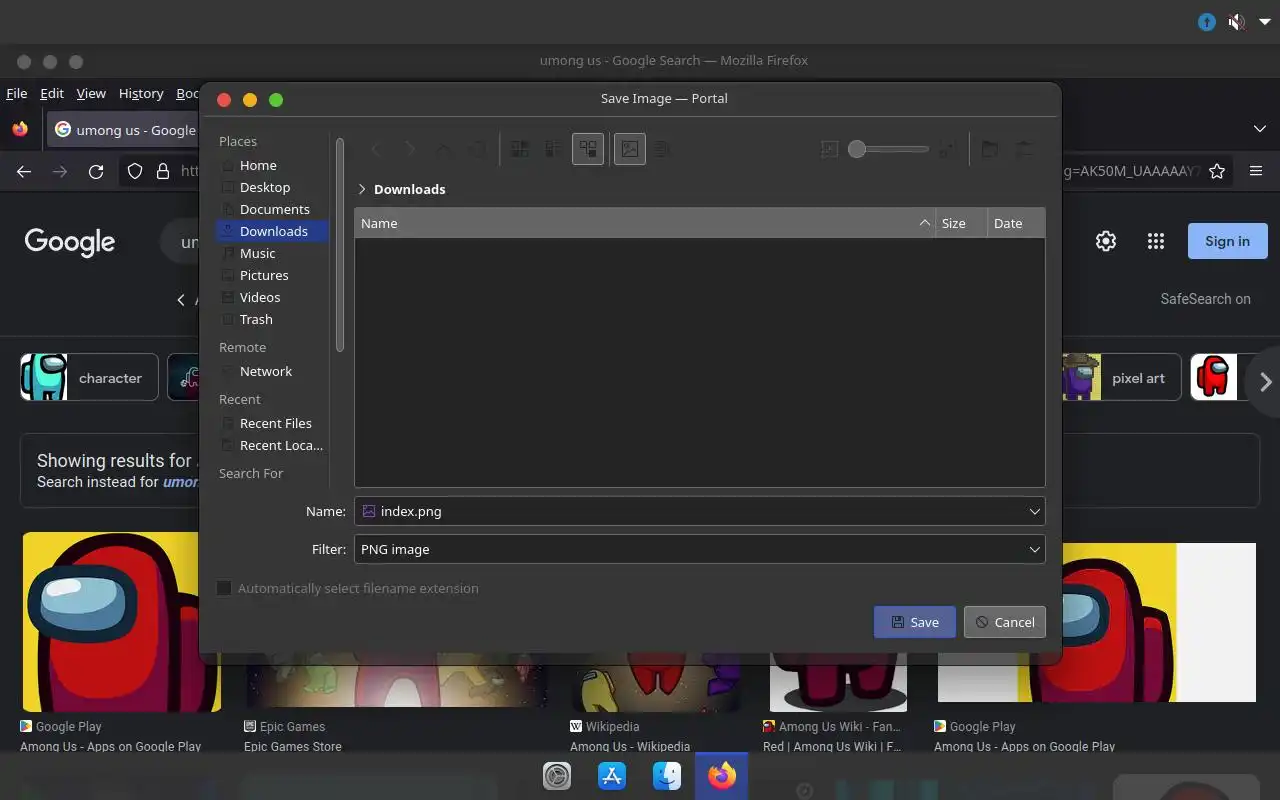Screen dimensions: 1280x800
Task: Switch file list to Compact view
Action: 554,149
